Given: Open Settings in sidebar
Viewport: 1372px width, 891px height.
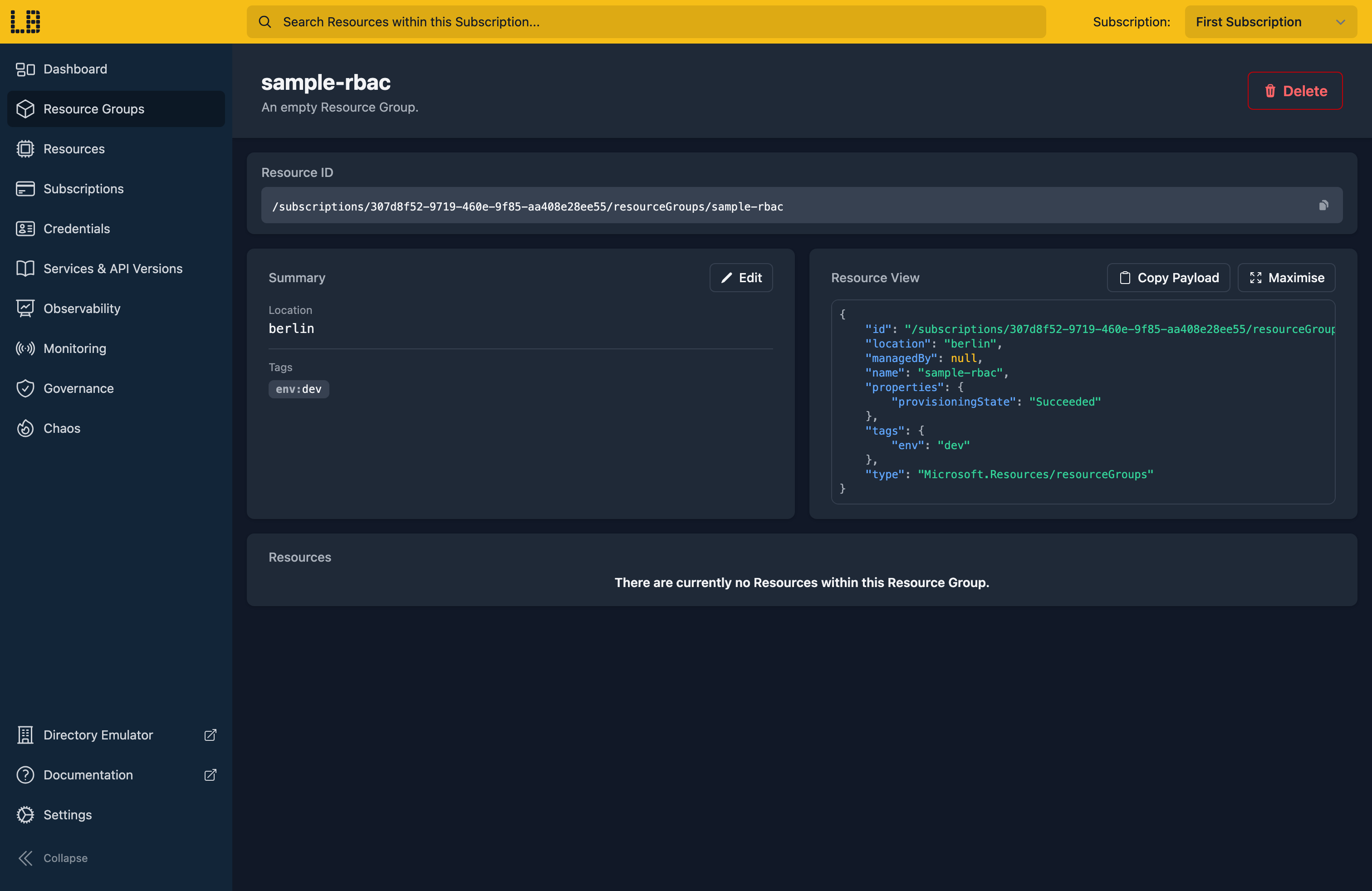Looking at the screenshot, I should (x=116, y=815).
